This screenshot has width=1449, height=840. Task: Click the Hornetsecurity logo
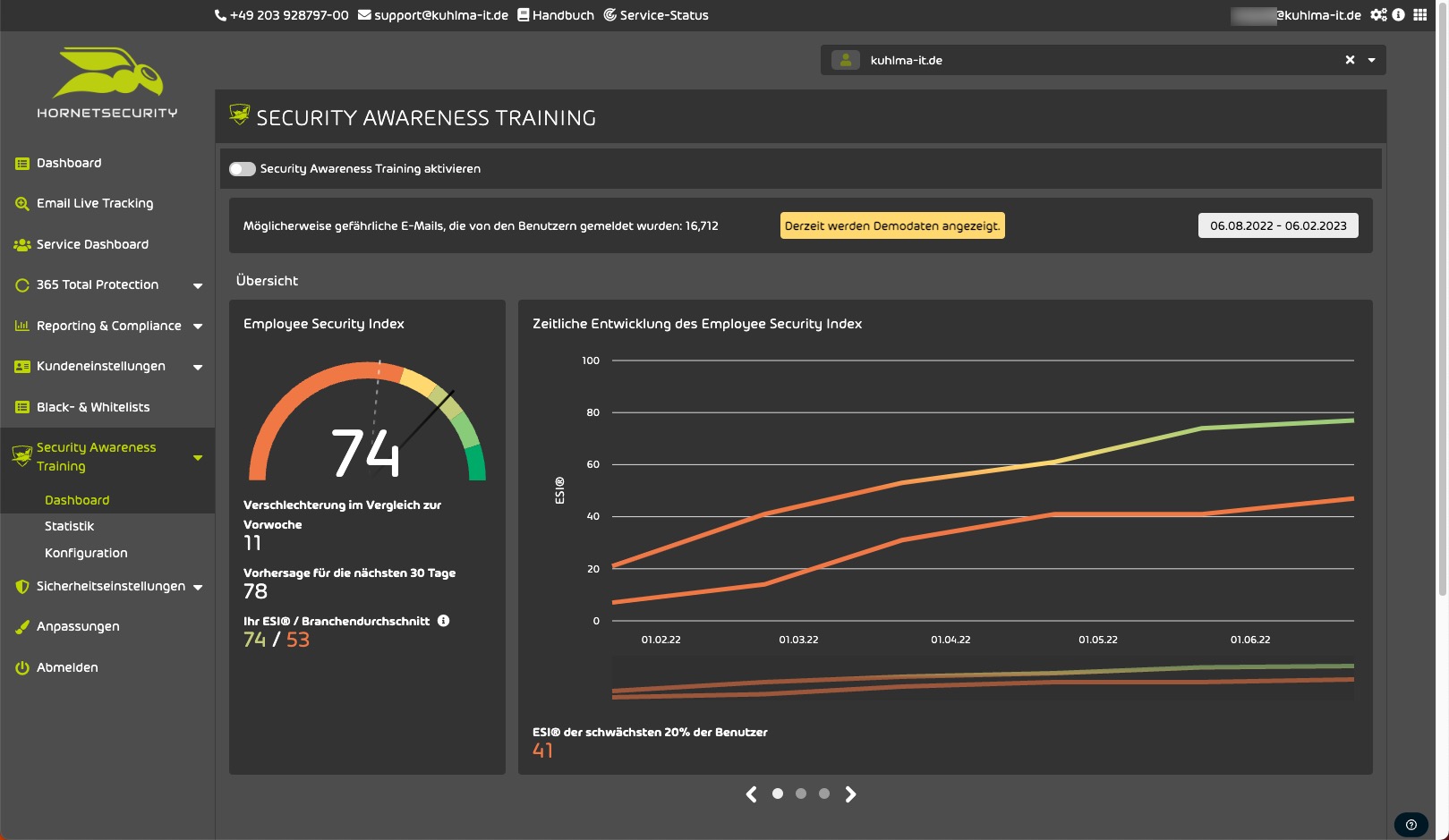tap(107, 82)
